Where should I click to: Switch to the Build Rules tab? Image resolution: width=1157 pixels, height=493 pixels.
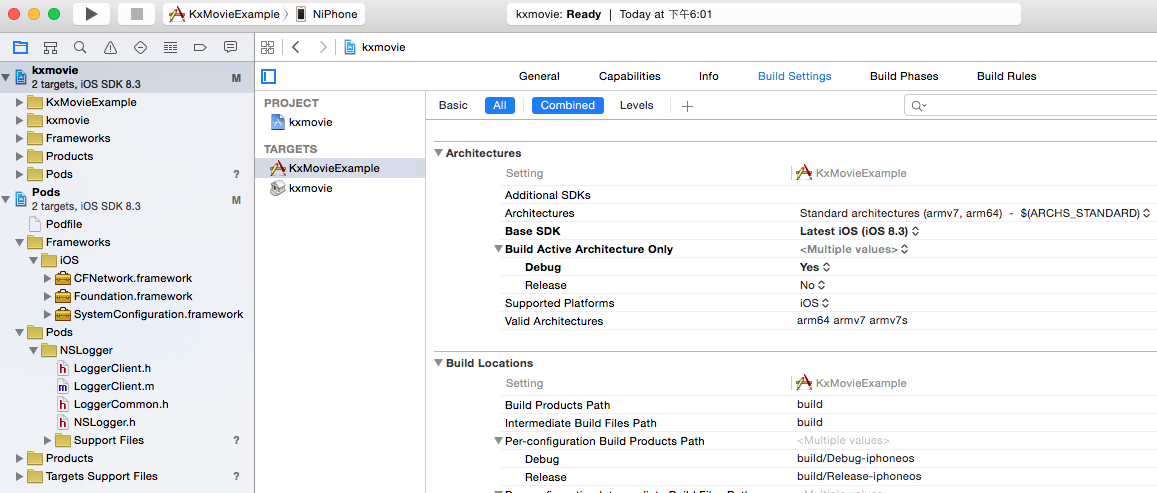click(x=1006, y=76)
